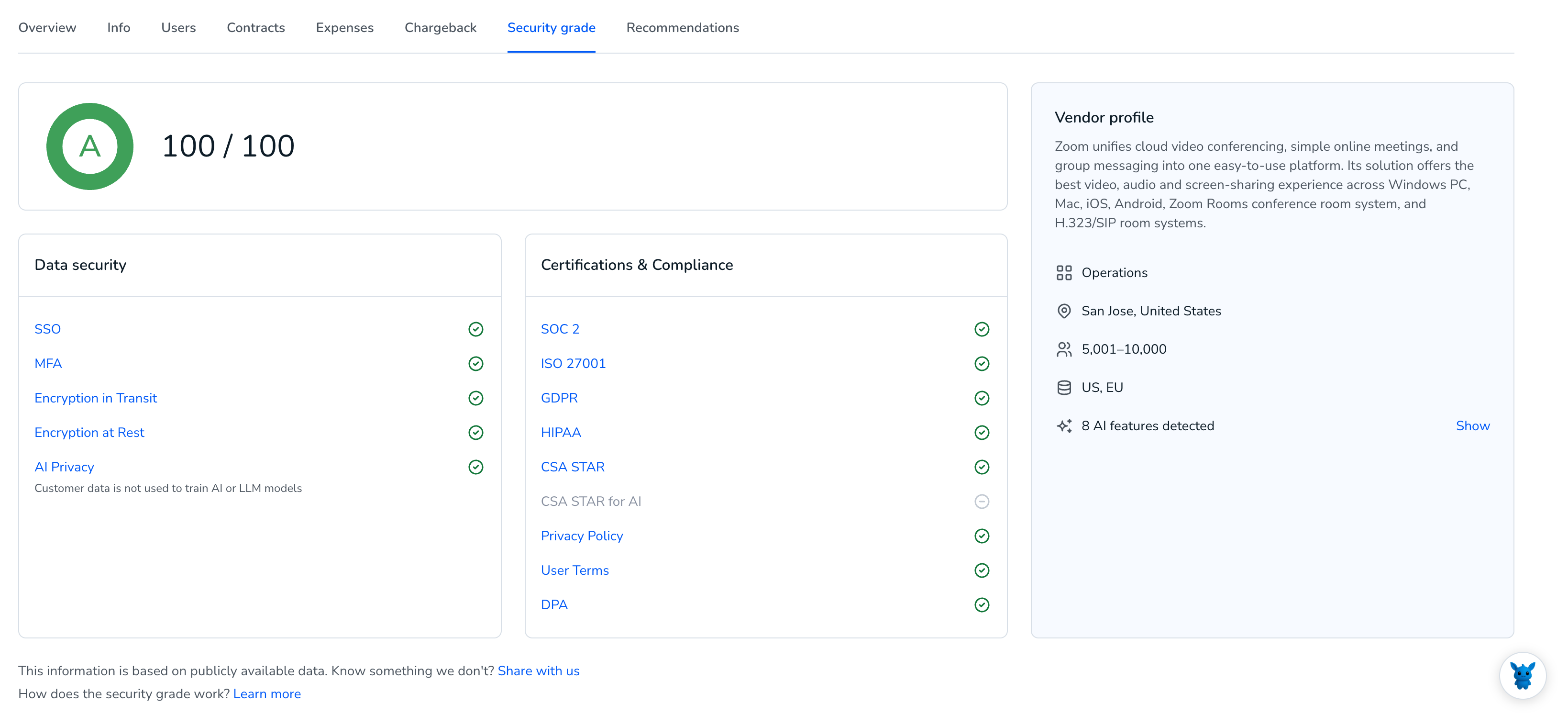Click the location pin icon

coord(1064,311)
